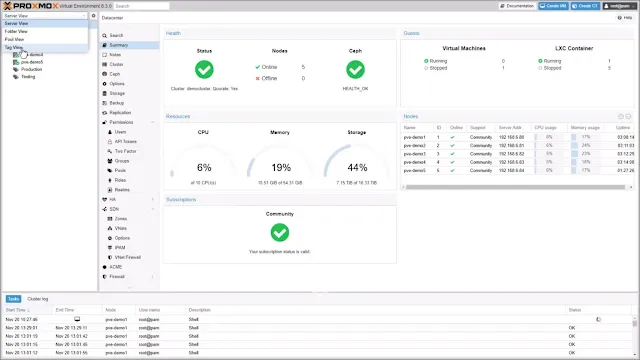Image resolution: width=640 pixels, height=360 pixels.
Task: Expand the Firewall submenu arrow
Action: click(153, 277)
